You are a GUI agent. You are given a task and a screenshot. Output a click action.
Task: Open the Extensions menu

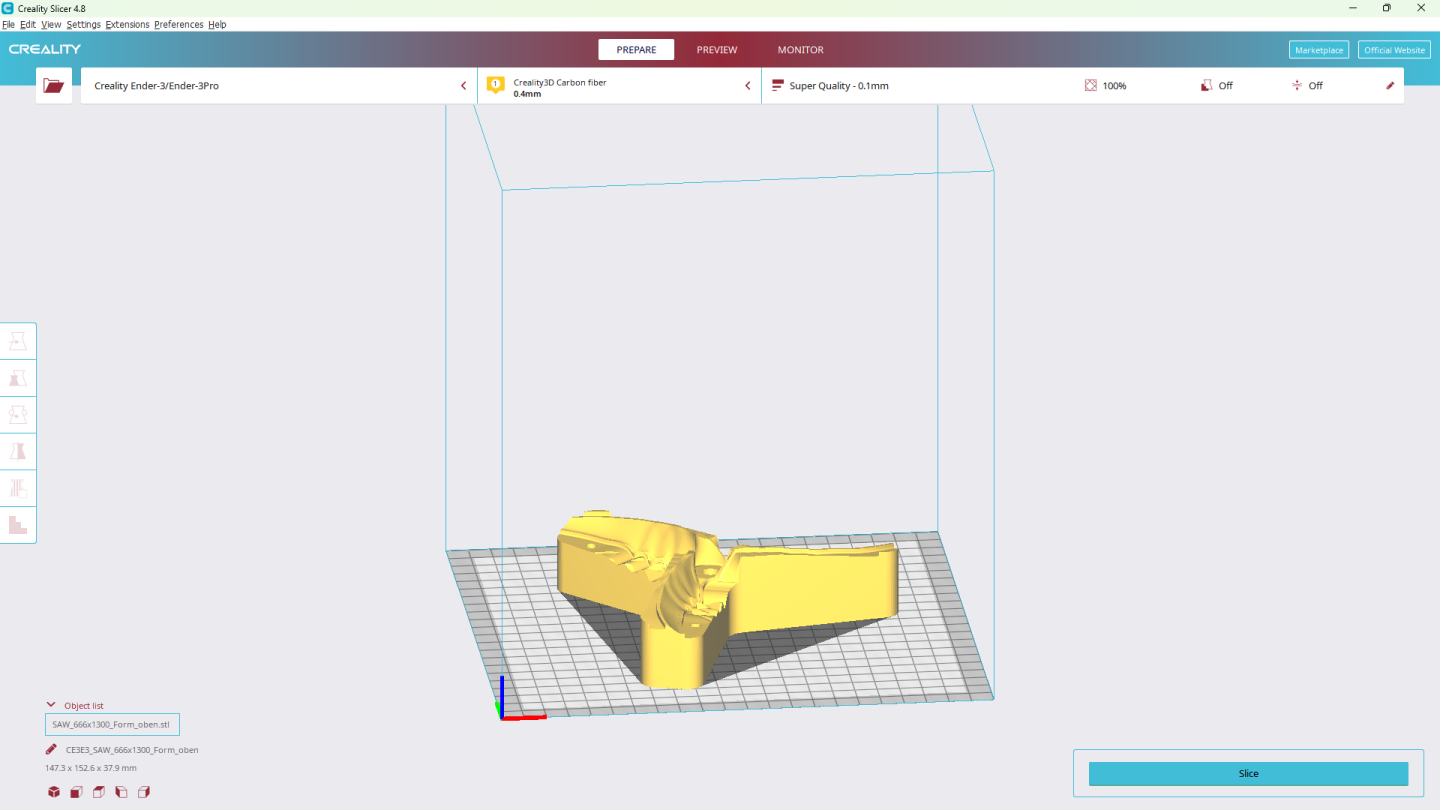coord(127,24)
